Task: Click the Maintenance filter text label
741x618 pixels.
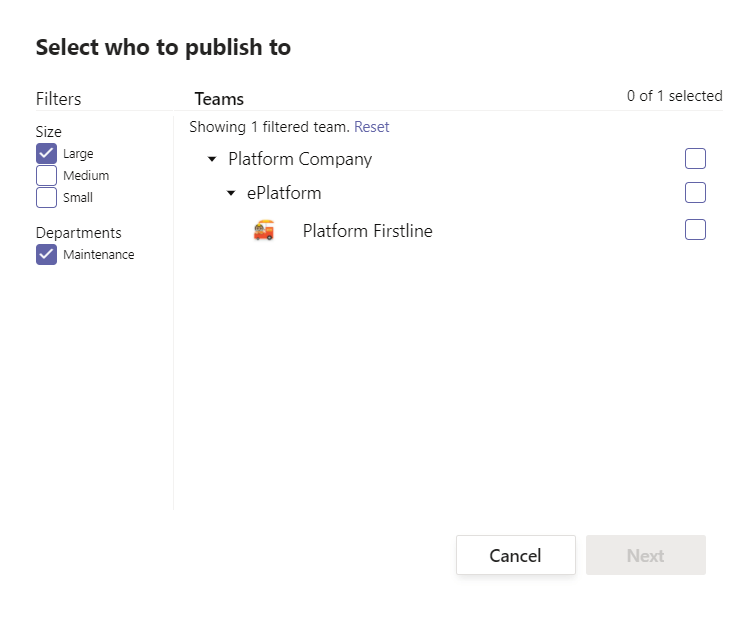Action: click(98, 255)
